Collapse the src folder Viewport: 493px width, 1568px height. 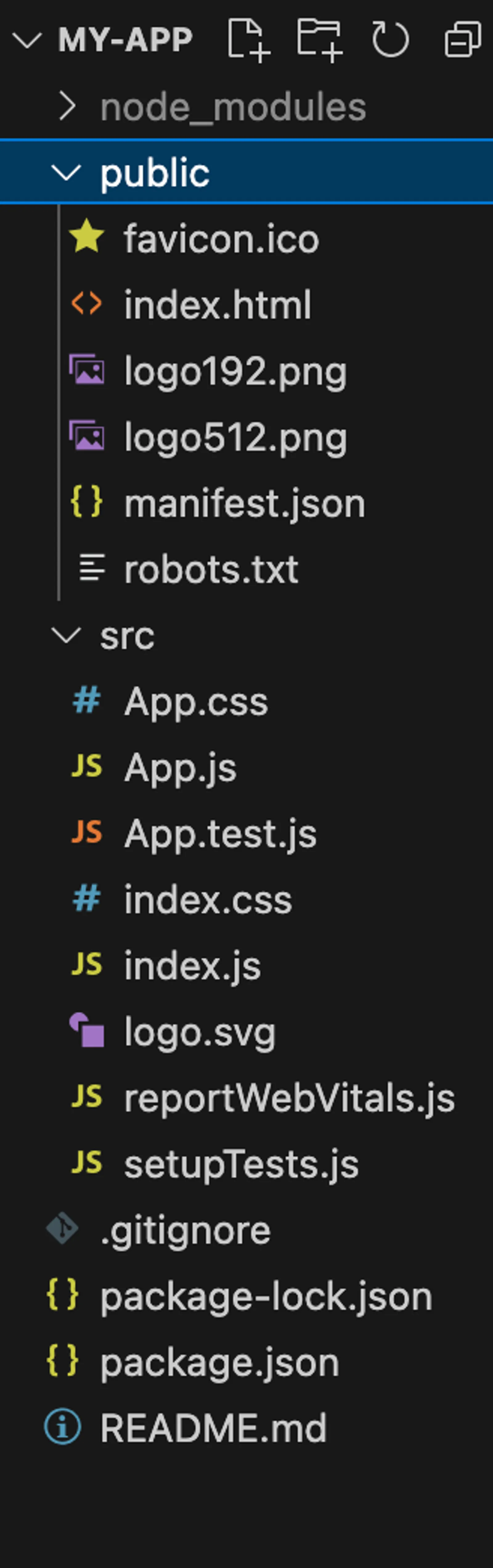[x=67, y=635]
